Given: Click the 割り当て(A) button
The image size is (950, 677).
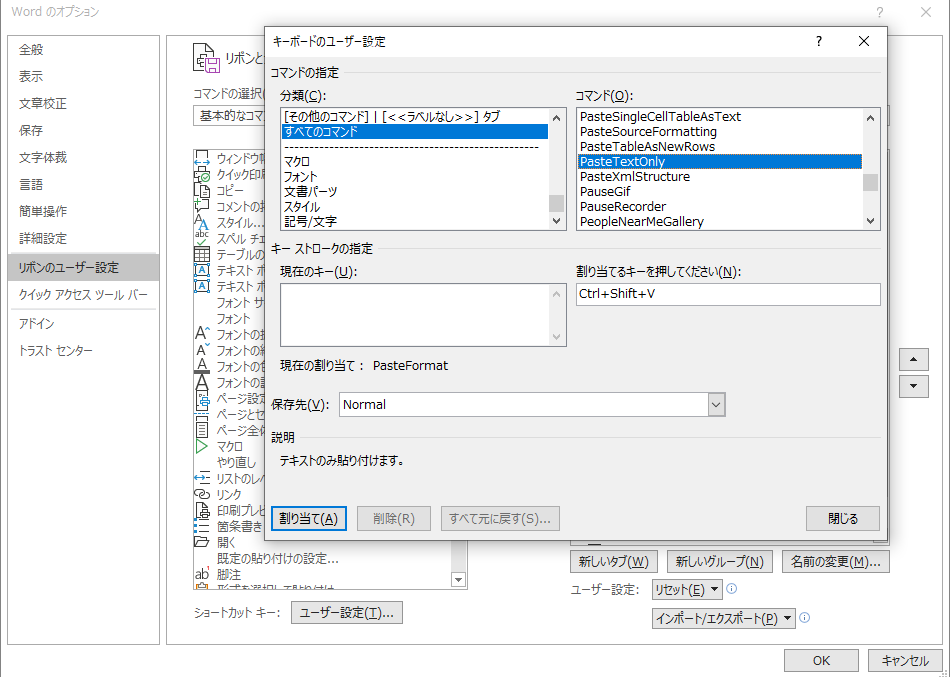Looking at the screenshot, I should 308,519.
